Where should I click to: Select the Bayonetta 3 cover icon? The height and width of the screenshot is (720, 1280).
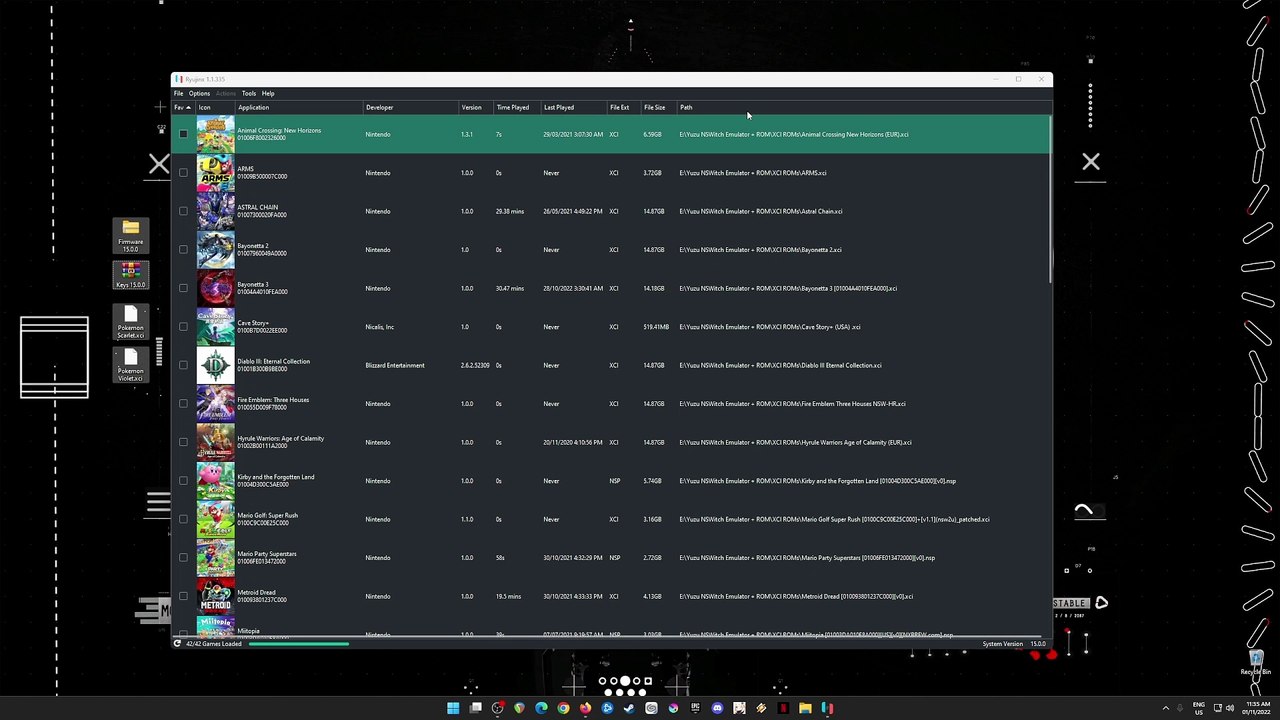[x=215, y=288]
